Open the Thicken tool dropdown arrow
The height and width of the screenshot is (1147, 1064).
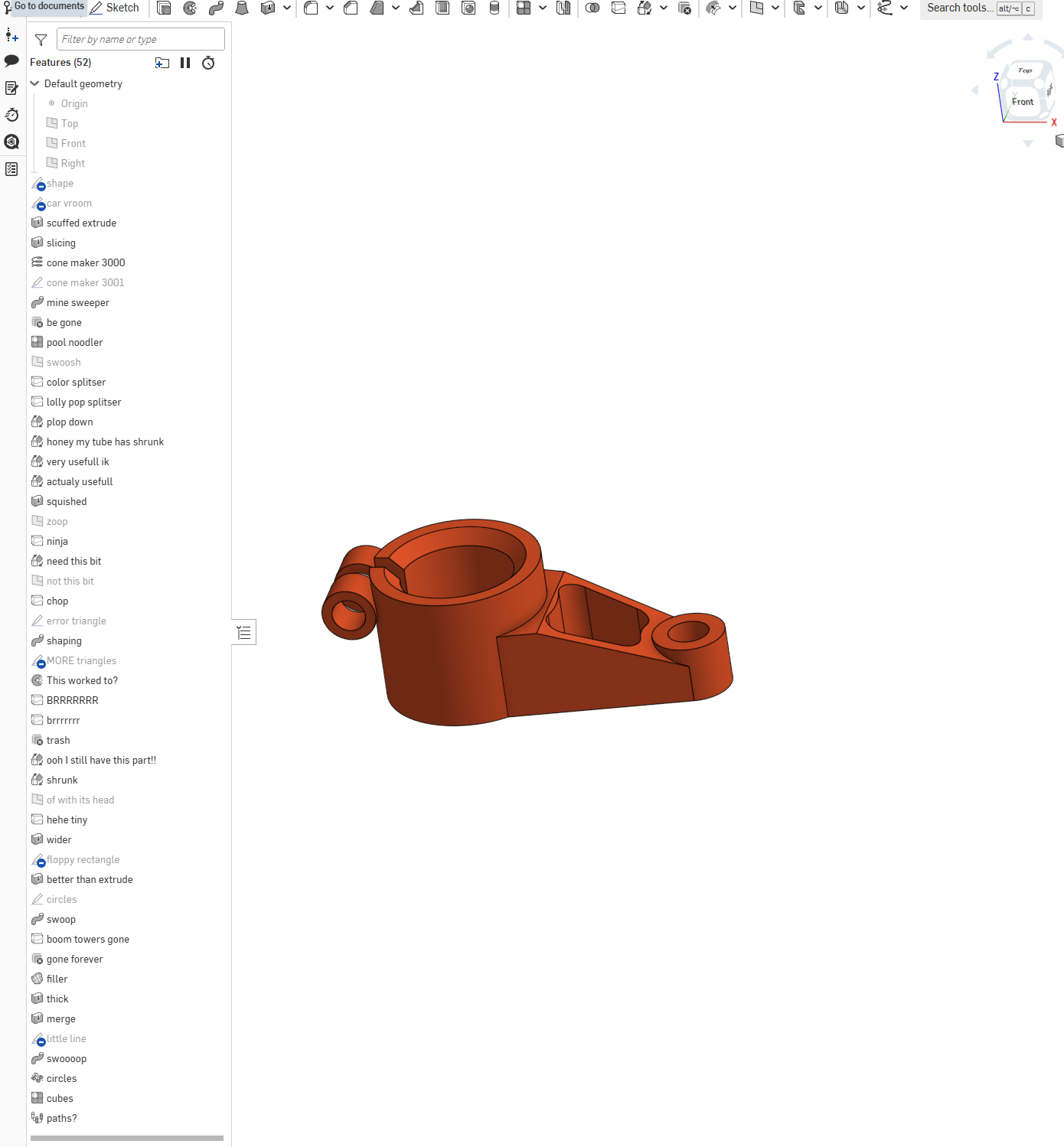287,8
